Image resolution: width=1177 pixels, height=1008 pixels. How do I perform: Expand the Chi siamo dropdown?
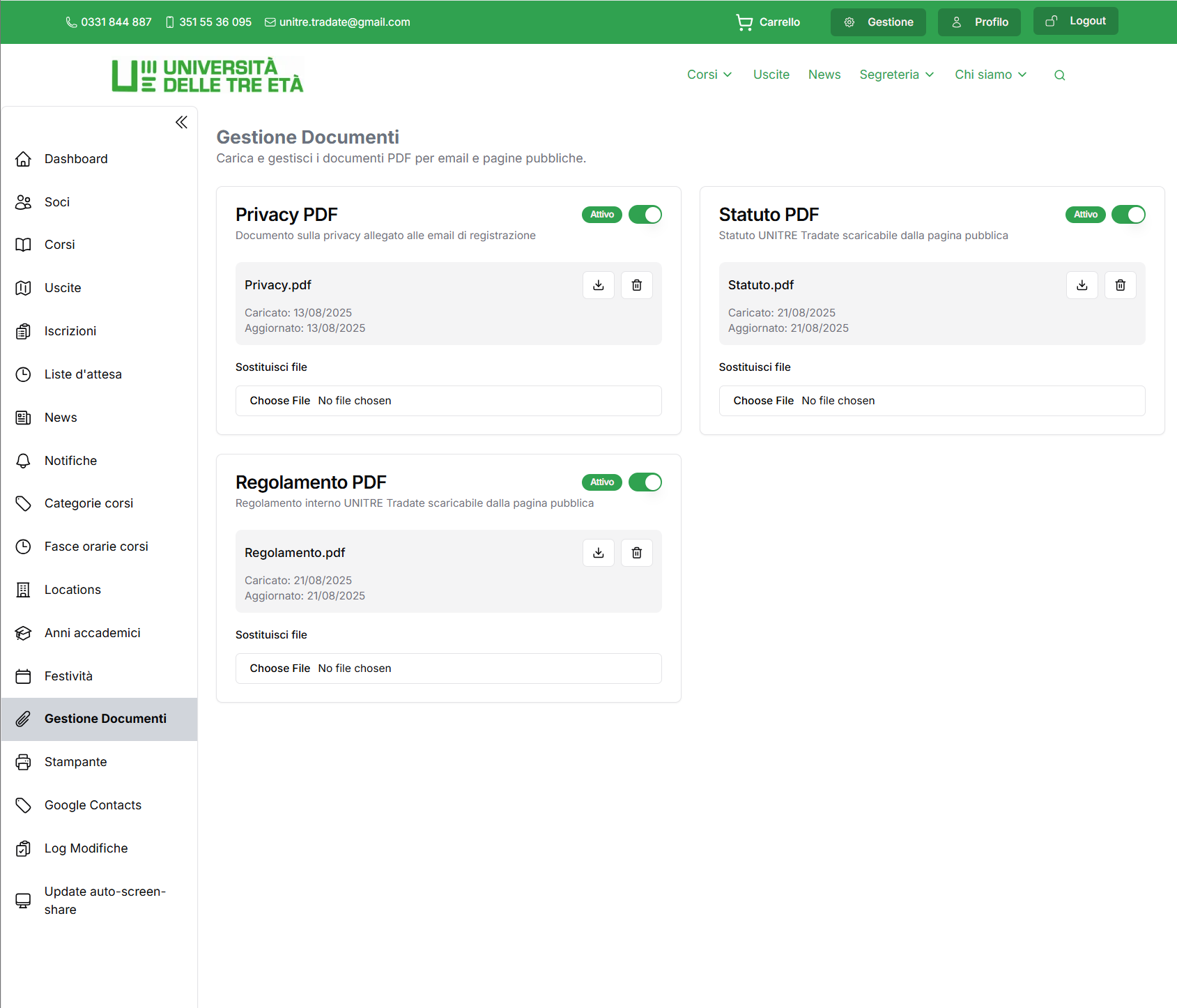990,75
